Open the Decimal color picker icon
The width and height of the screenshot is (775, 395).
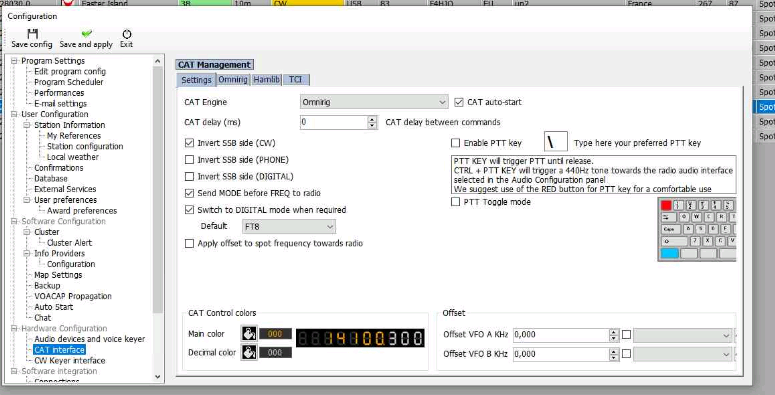click(249, 352)
